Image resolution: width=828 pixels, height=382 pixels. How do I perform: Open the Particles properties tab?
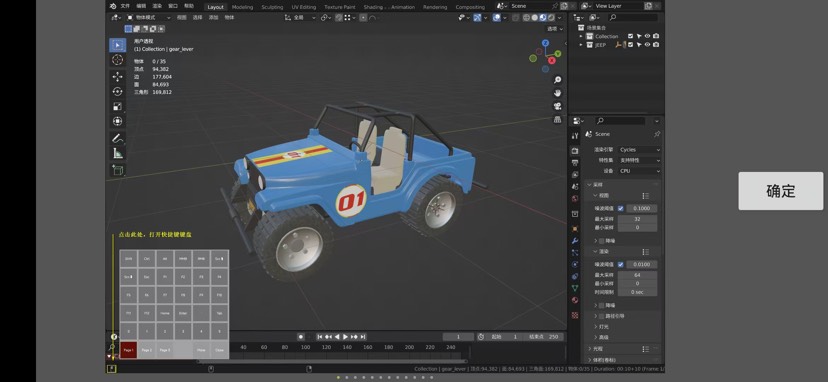(x=575, y=253)
